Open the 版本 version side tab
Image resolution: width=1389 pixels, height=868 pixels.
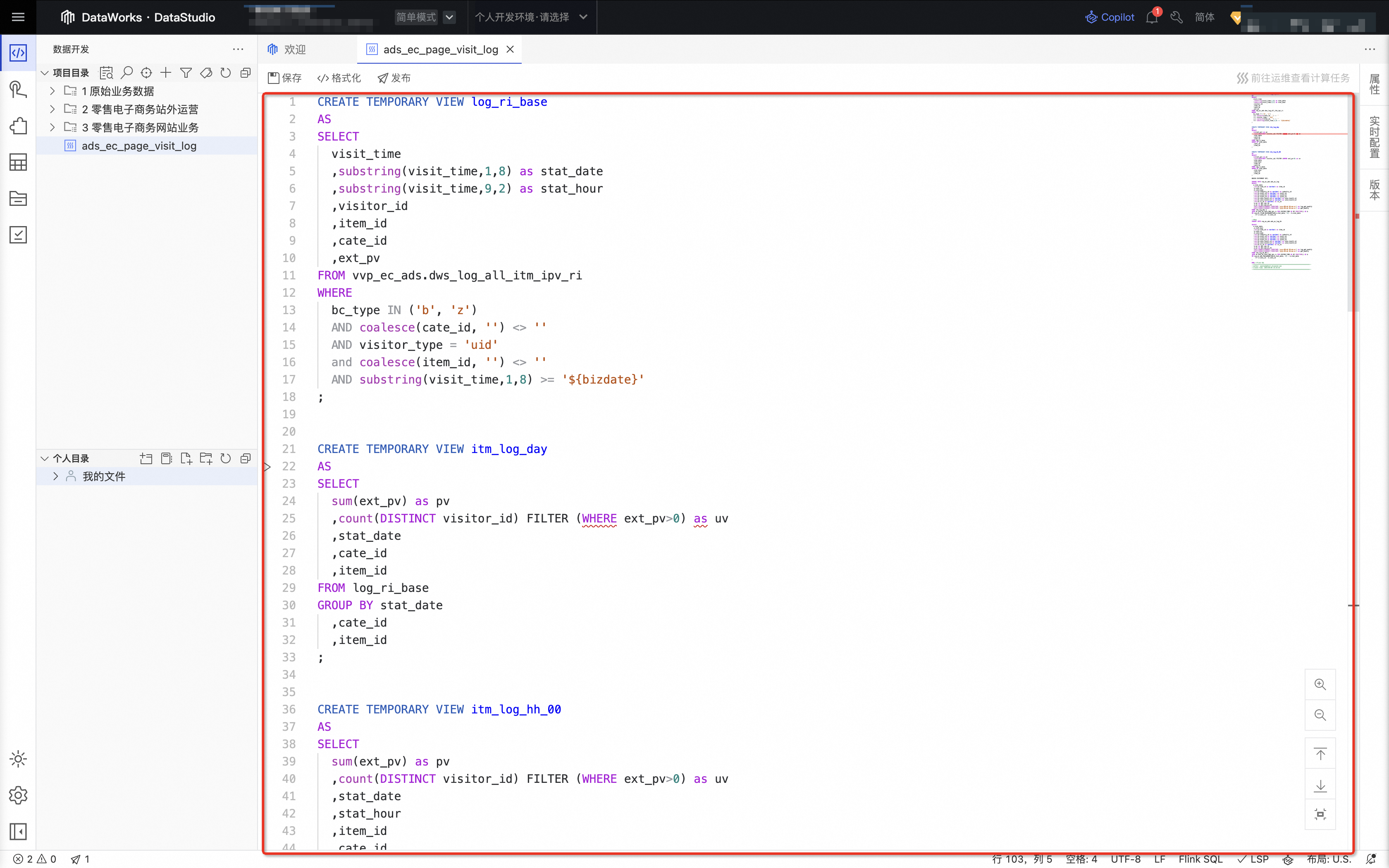[1375, 190]
